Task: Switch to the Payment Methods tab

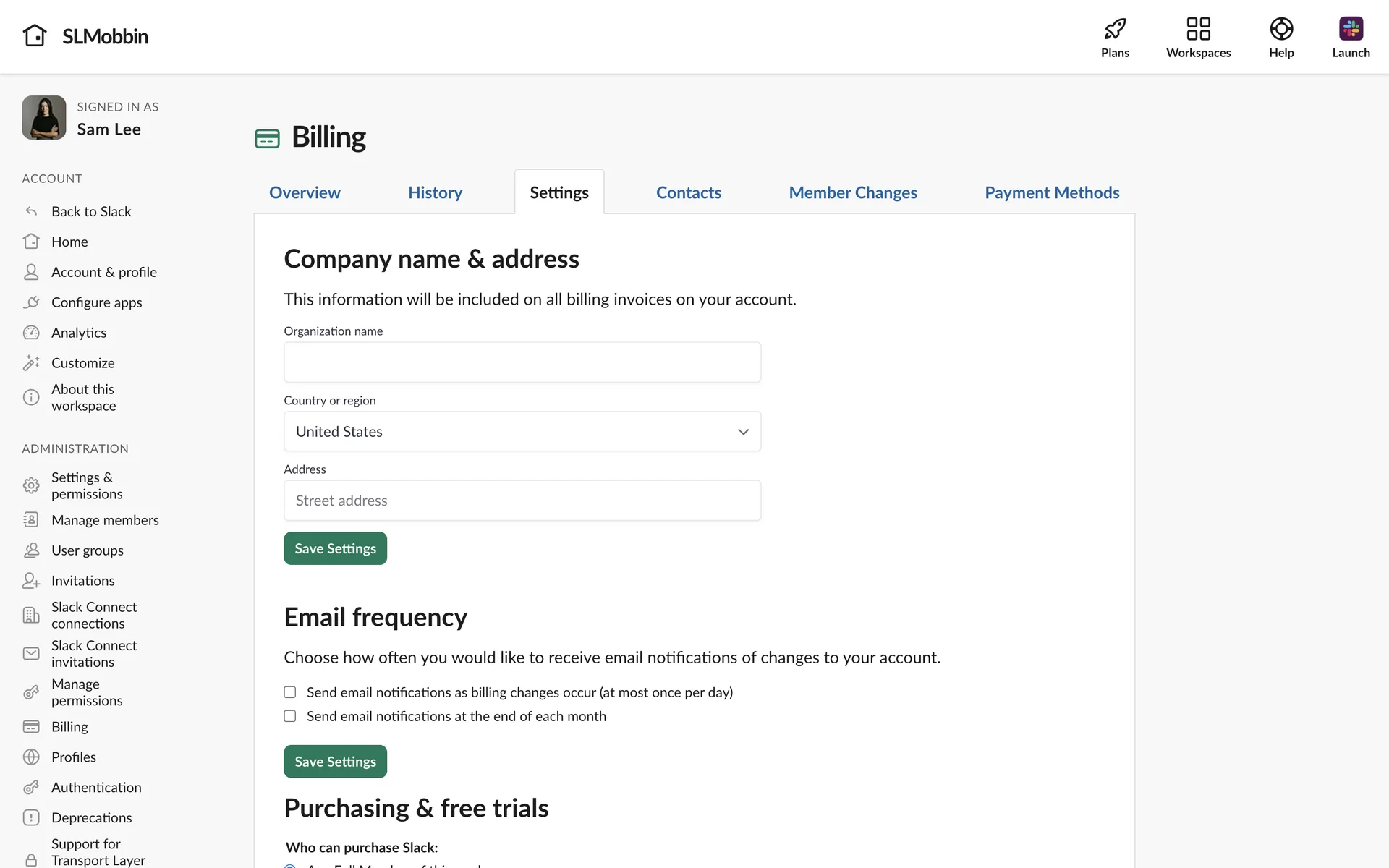Action: 1051,192
